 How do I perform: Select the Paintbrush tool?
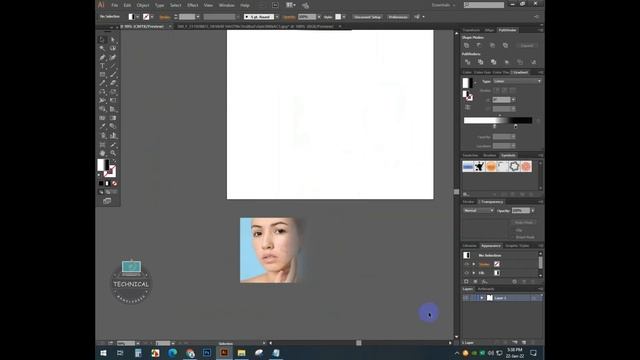(x=113, y=74)
